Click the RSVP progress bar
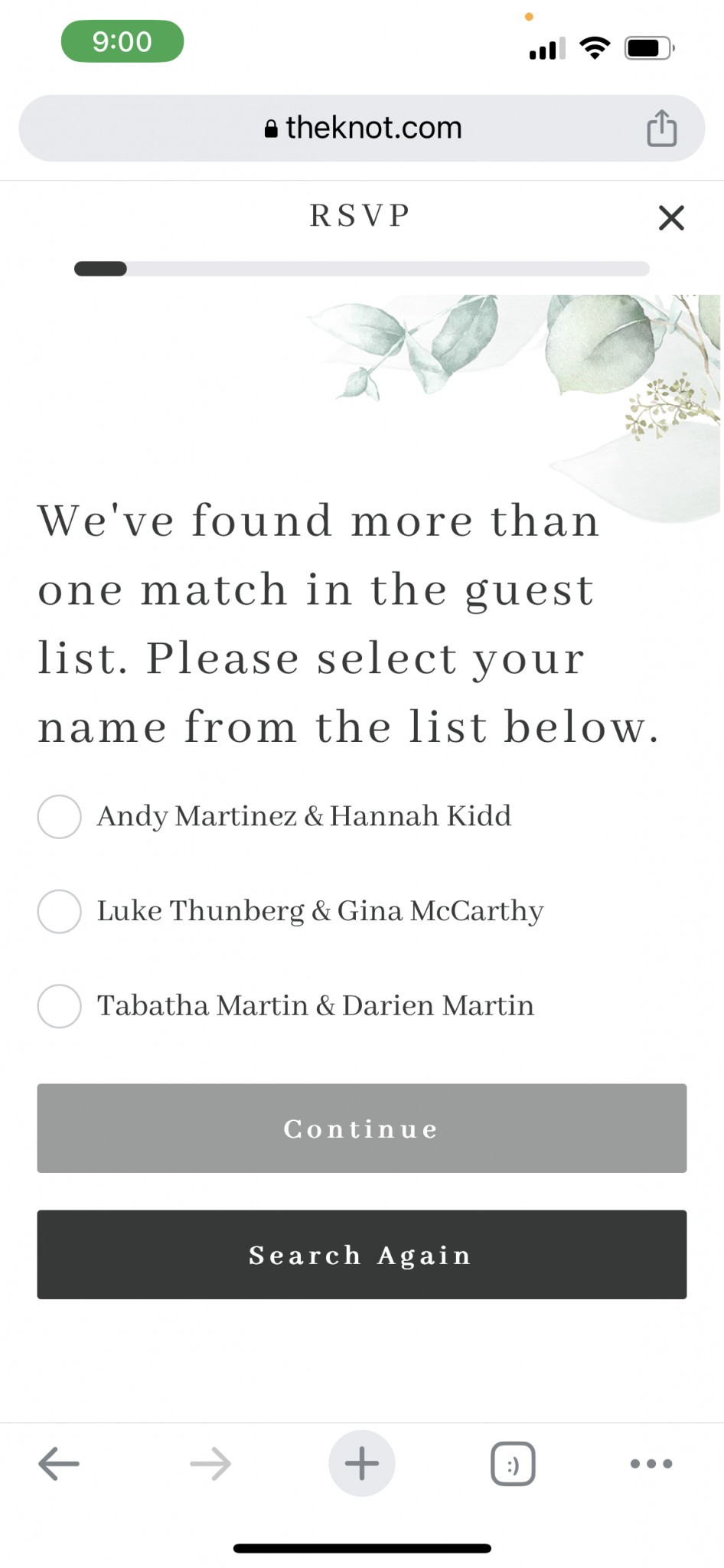 point(362,269)
